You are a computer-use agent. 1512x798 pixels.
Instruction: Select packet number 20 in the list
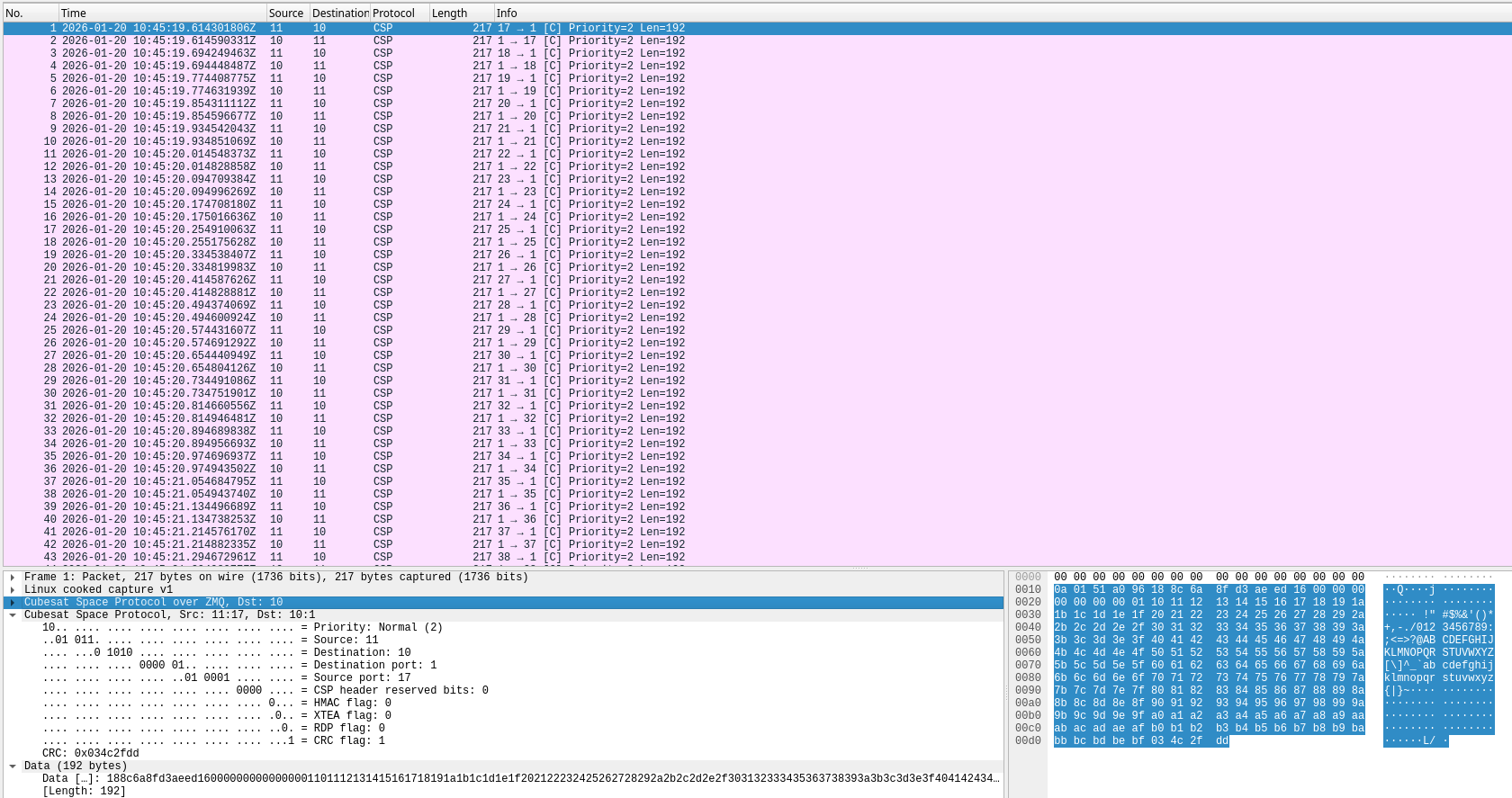coord(360,267)
